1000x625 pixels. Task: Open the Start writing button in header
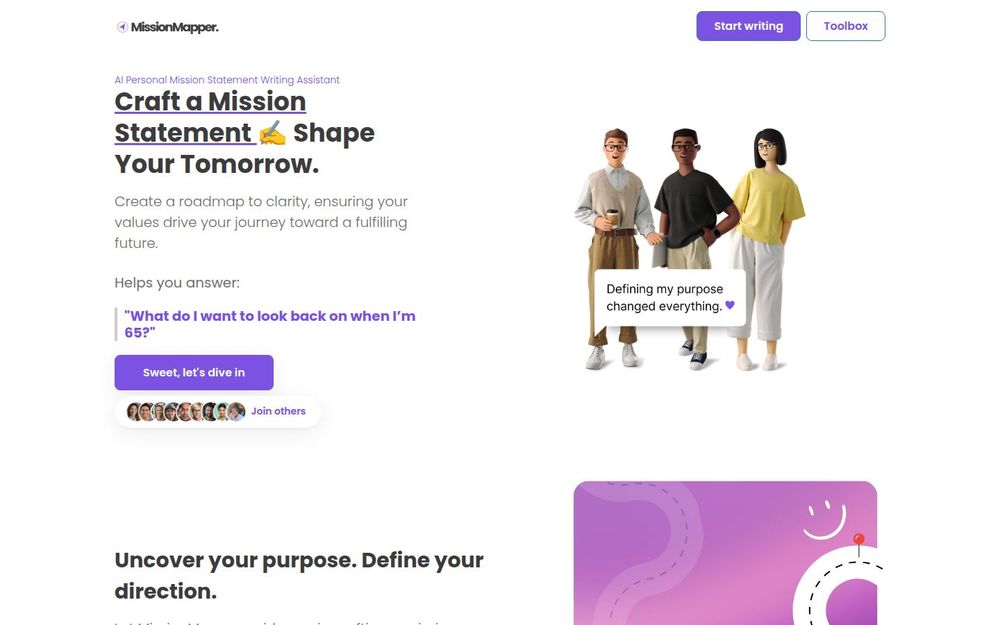(748, 26)
